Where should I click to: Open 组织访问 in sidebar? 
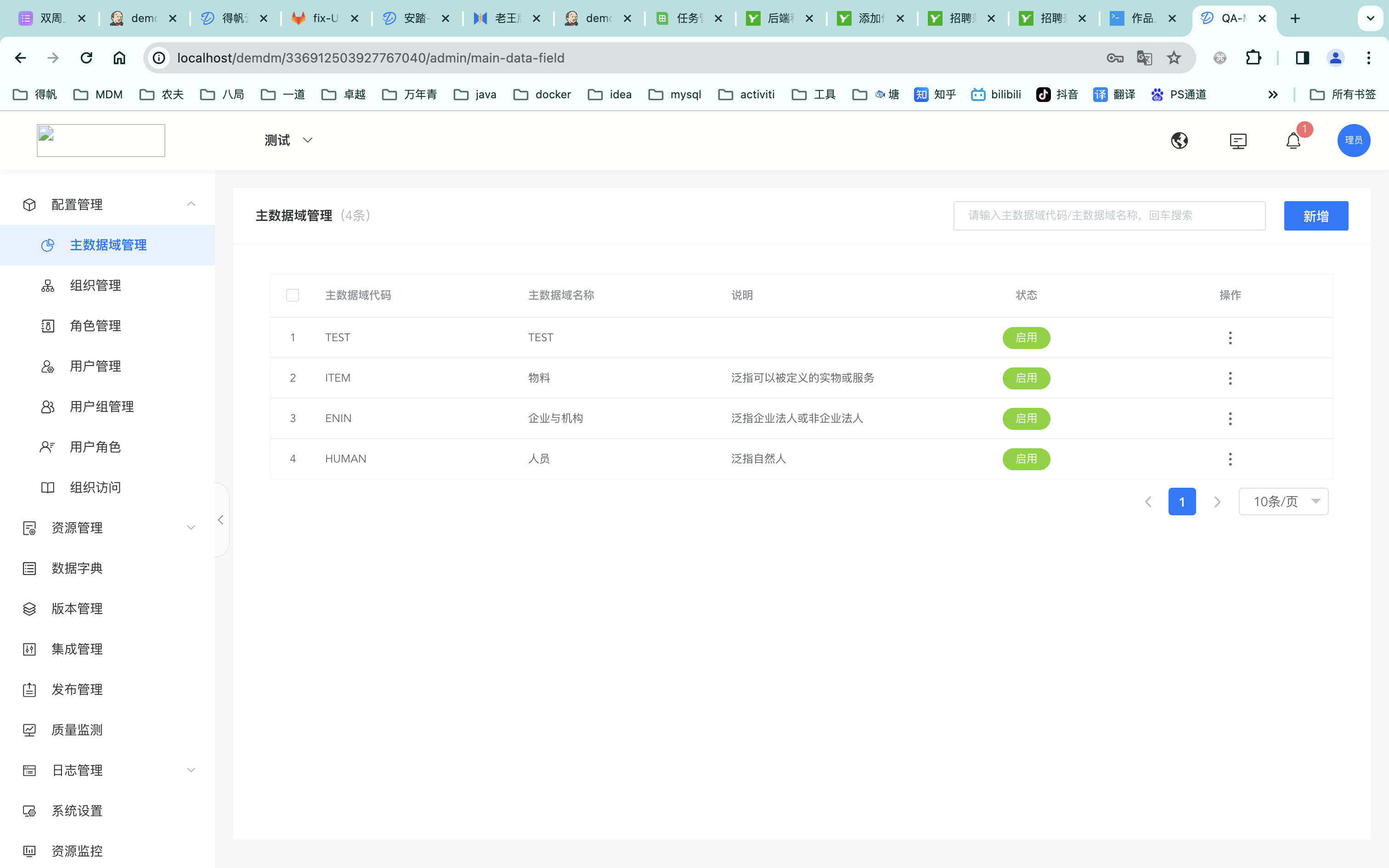pos(107,487)
